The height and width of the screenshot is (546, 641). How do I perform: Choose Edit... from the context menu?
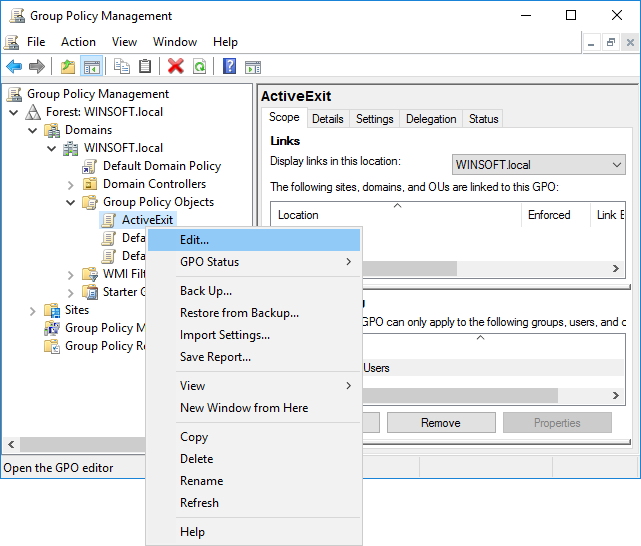pos(253,240)
